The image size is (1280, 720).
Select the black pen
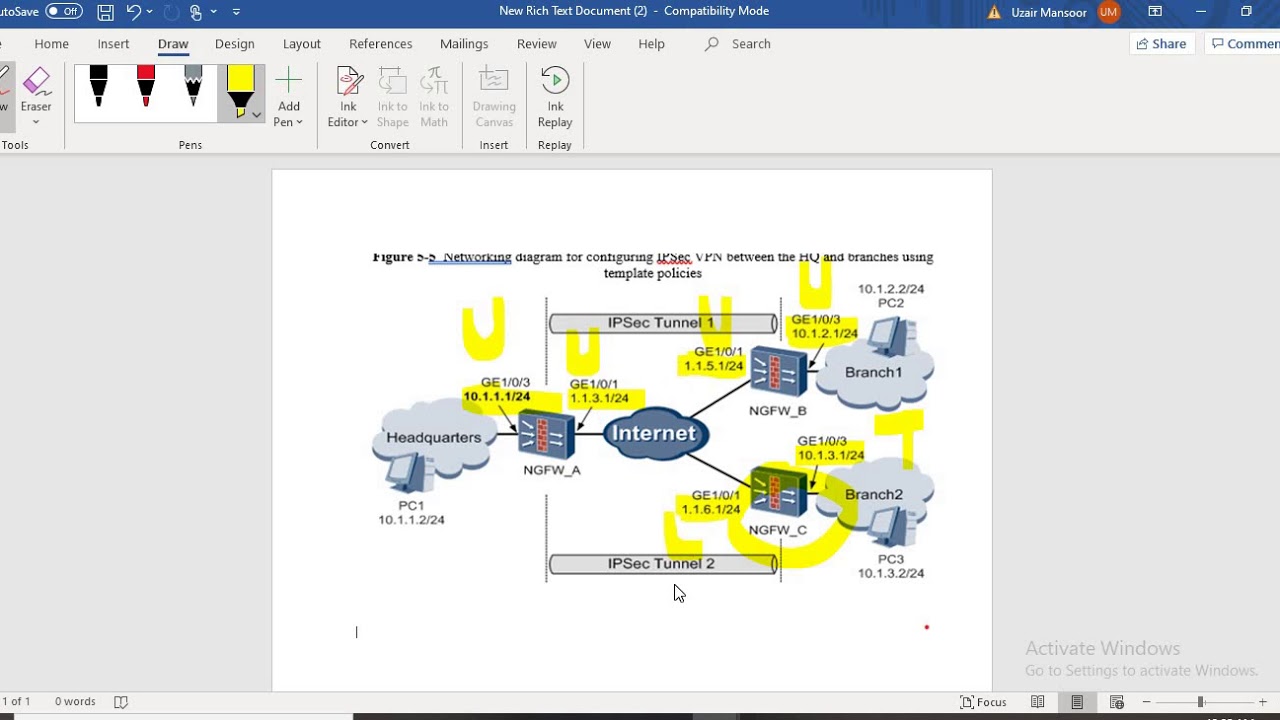pos(98,87)
